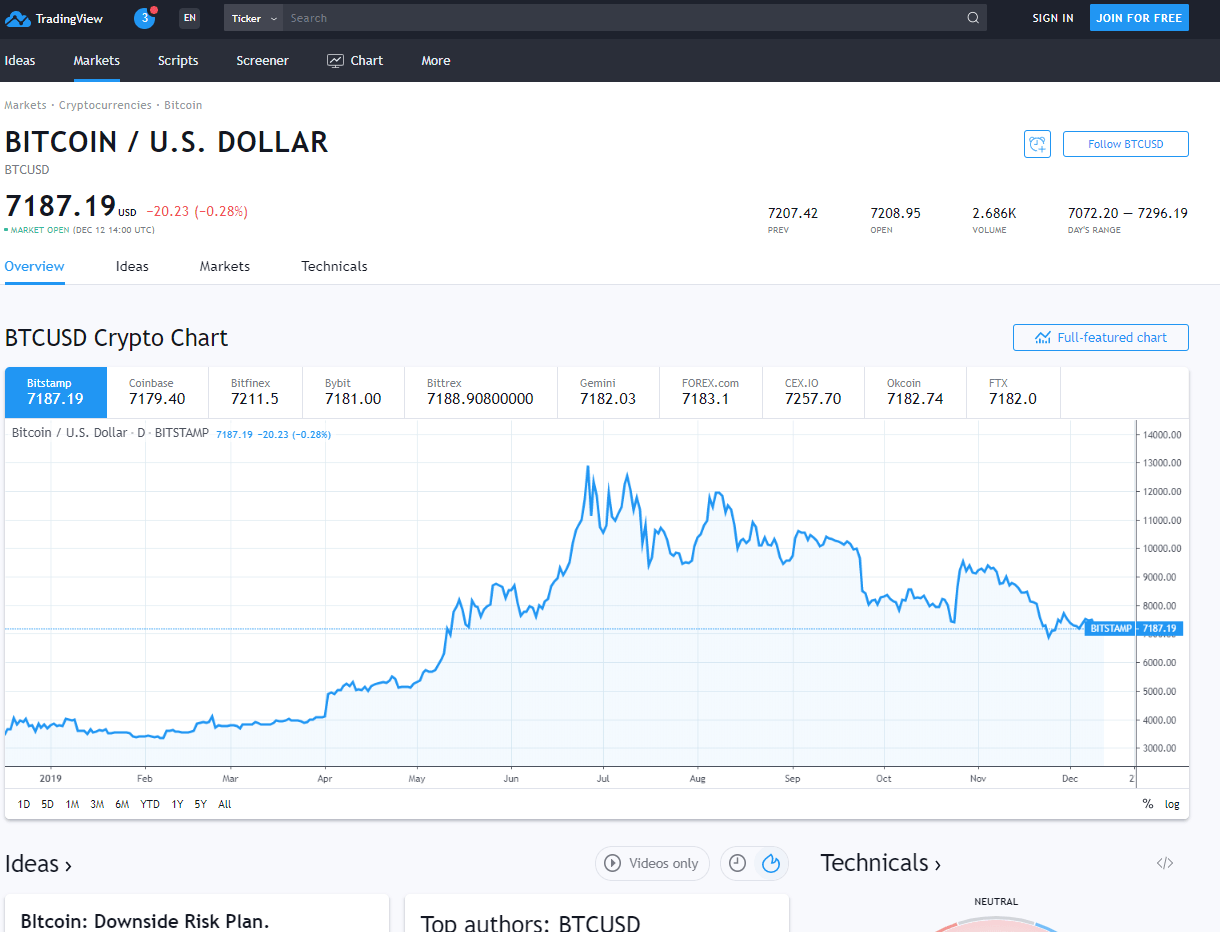The image size is (1220, 932).
Task: Click the SIGN IN link
Action: pos(1053,18)
